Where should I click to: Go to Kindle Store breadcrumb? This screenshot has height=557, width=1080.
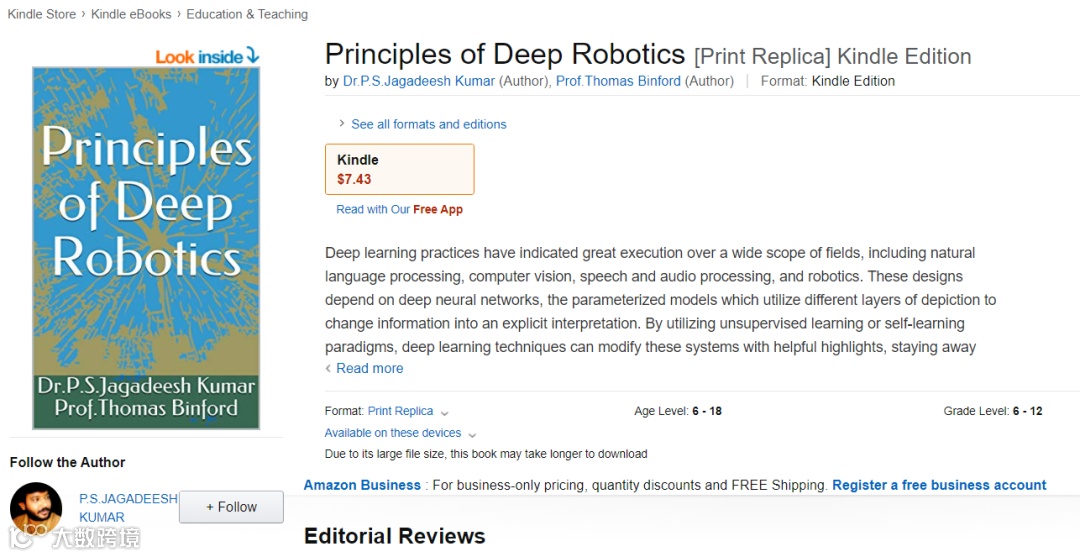click(x=41, y=14)
